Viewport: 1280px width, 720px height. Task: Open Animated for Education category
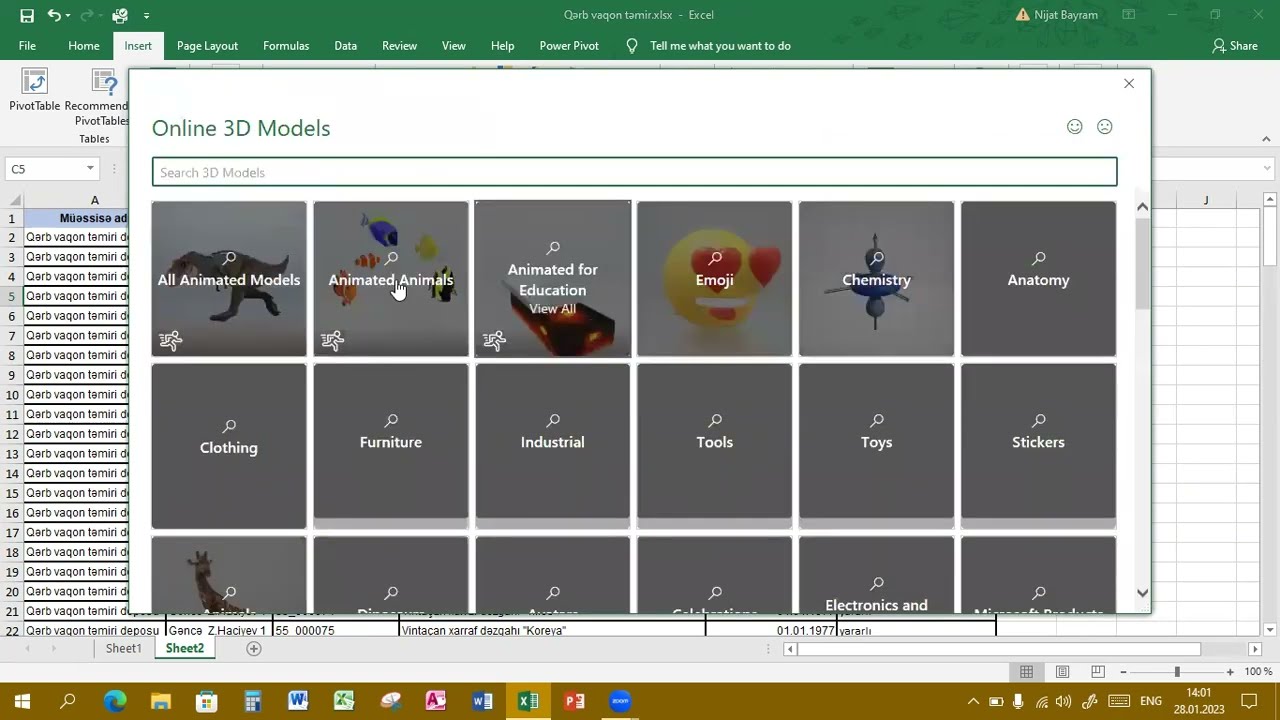[x=553, y=279]
